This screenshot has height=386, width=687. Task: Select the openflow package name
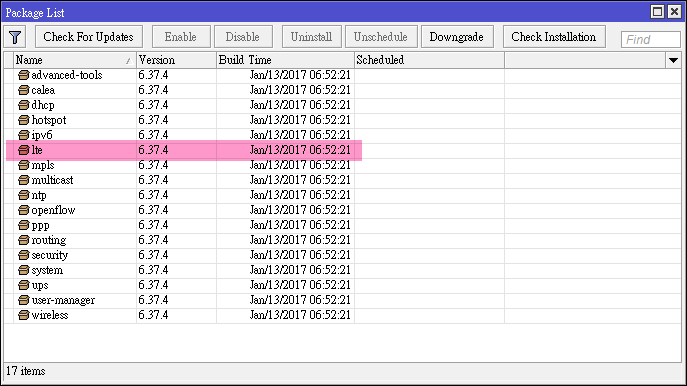pos(53,210)
